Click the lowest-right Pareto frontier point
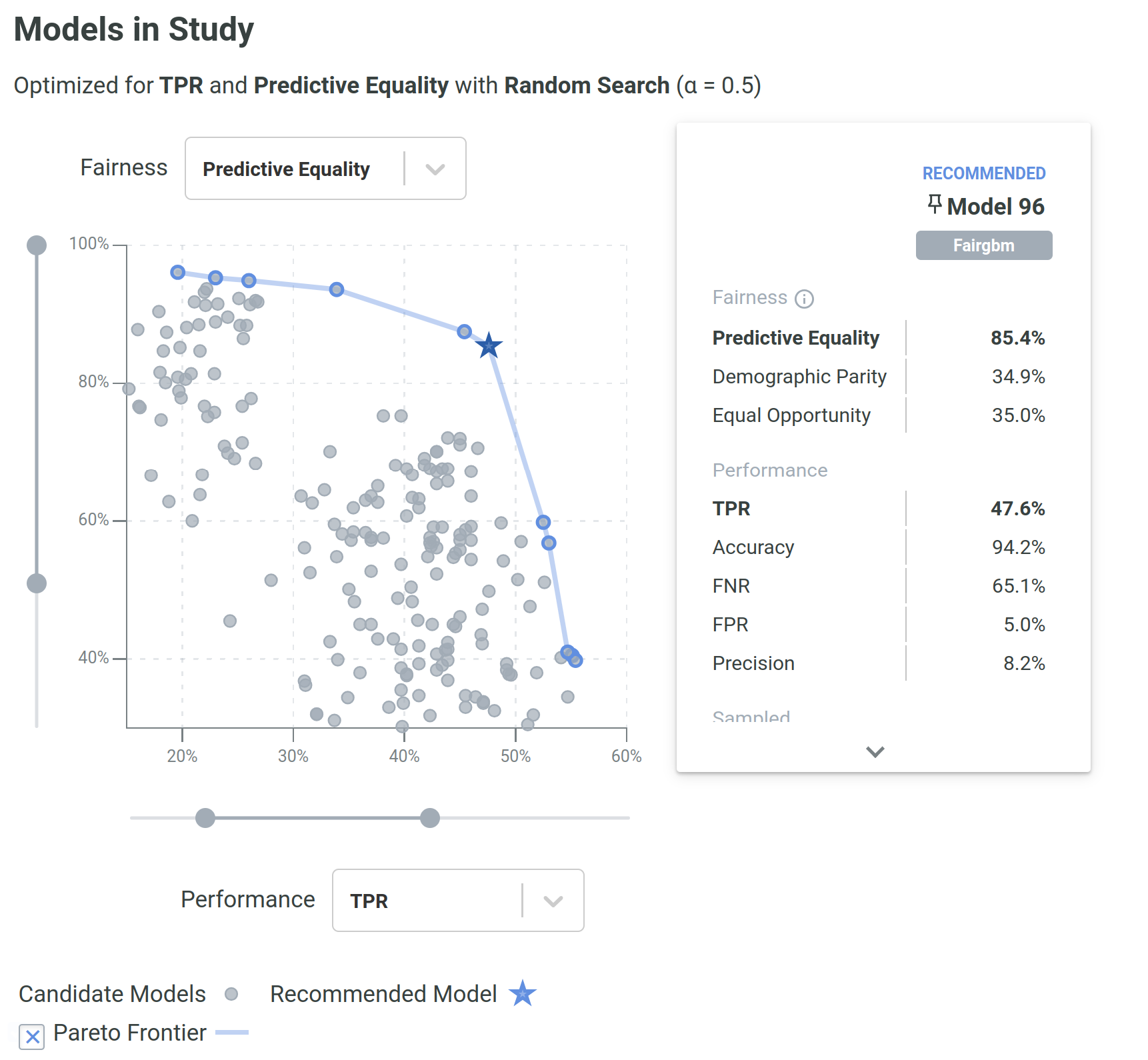Screen dimensions: 1148x1060 point(576,661)
